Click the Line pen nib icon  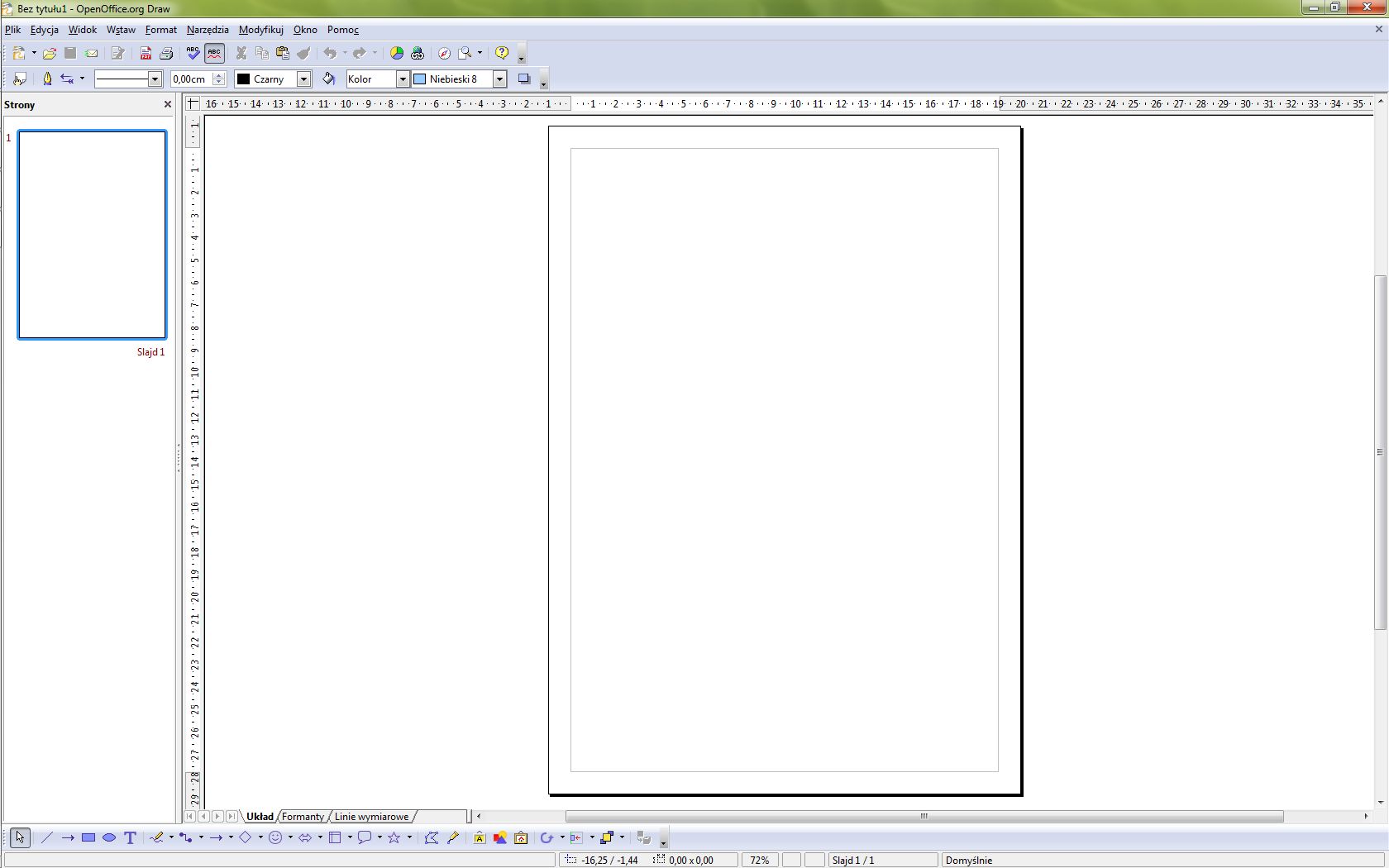coord(47,79)
